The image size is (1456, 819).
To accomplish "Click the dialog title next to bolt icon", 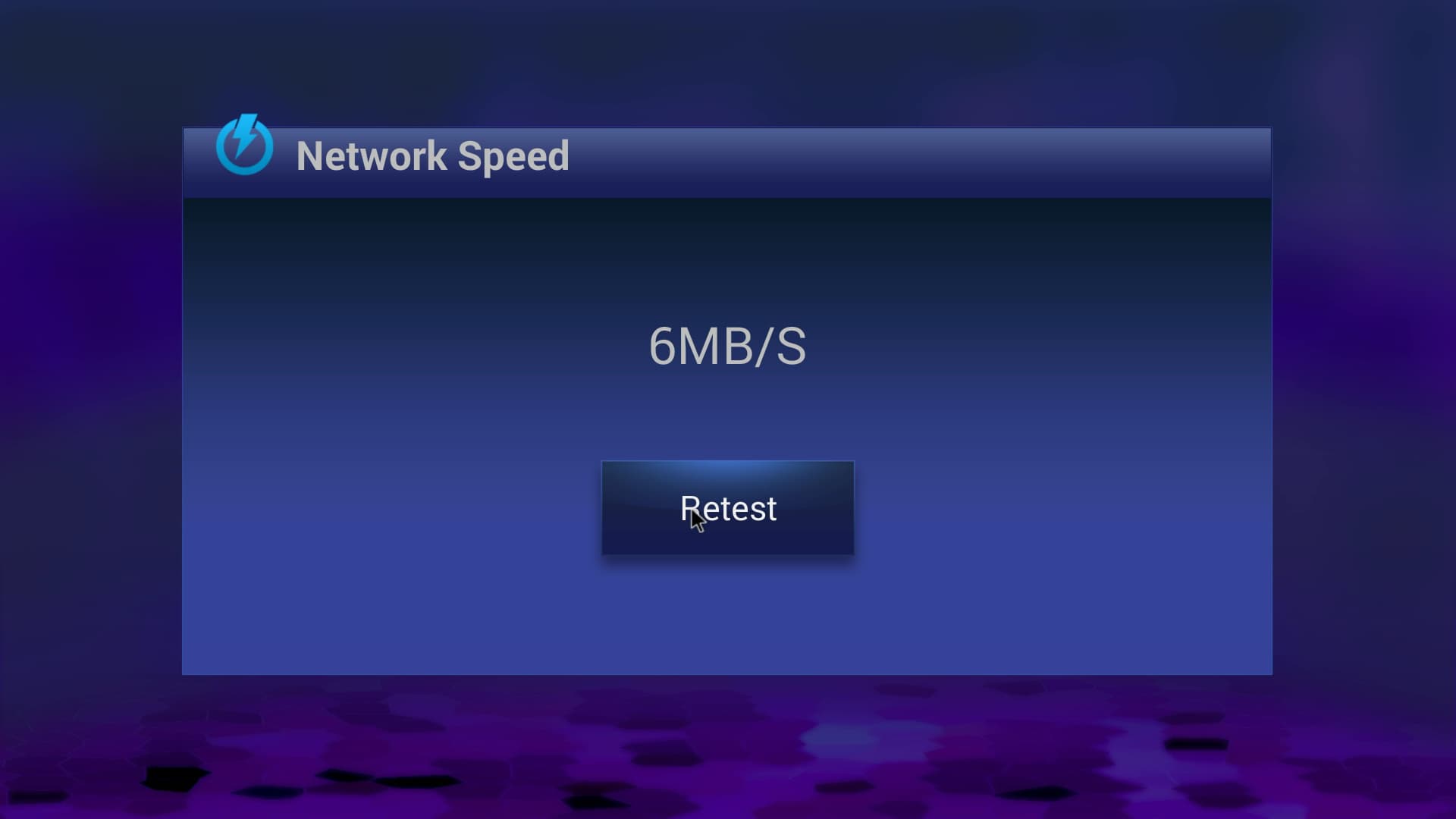I will 432,156.
